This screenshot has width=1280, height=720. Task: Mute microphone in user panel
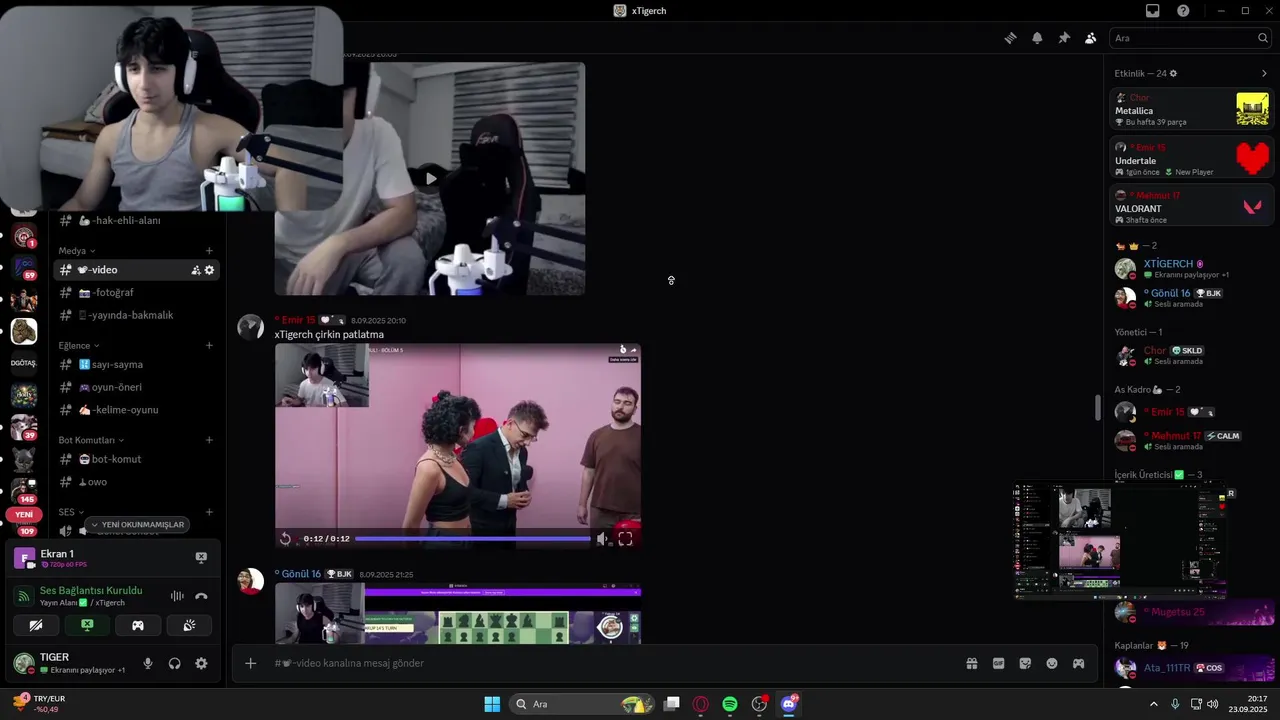tap(148, 663)
